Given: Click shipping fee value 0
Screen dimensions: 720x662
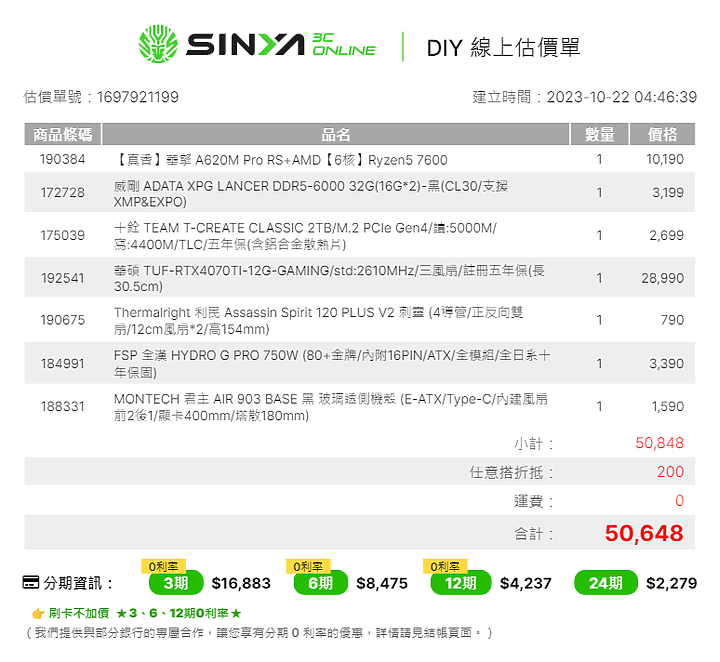Looking at the screenshot, I should (680, 500).
